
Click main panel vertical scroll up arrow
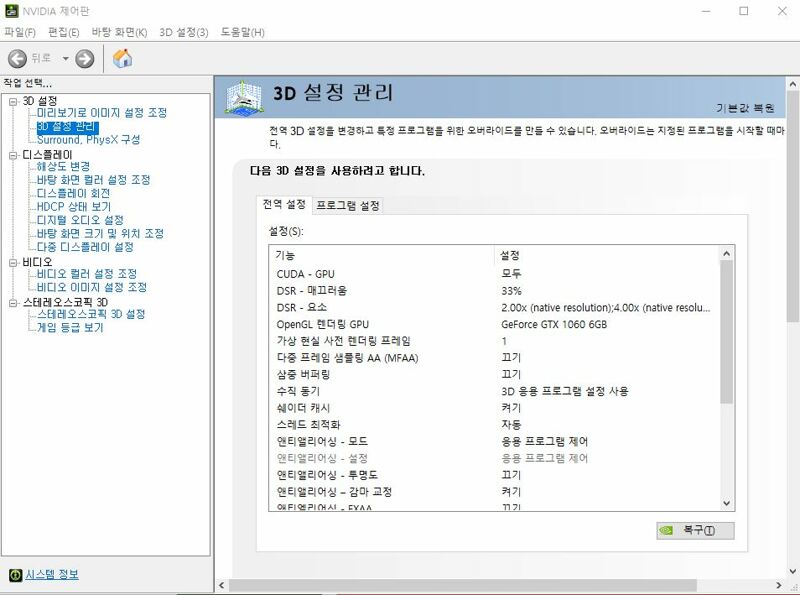[x=793, y=84]
